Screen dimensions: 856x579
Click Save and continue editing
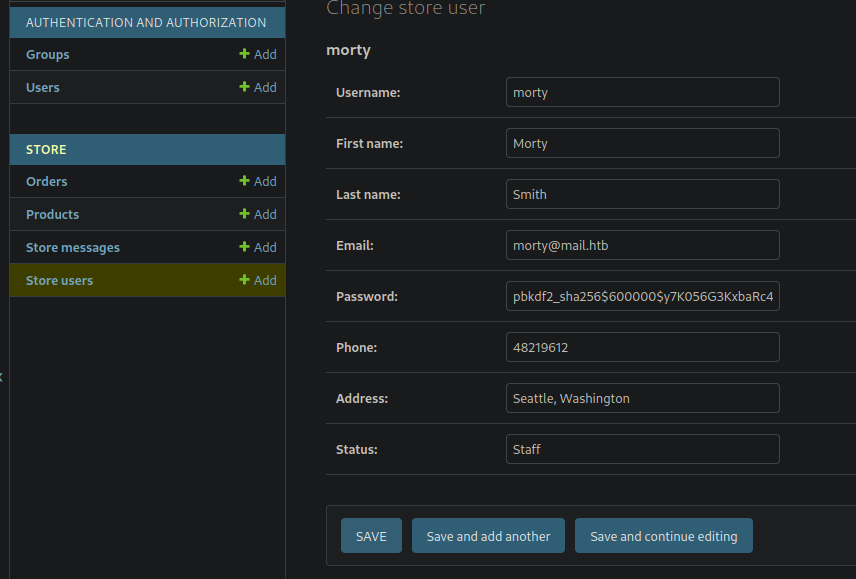coord(663,536)
